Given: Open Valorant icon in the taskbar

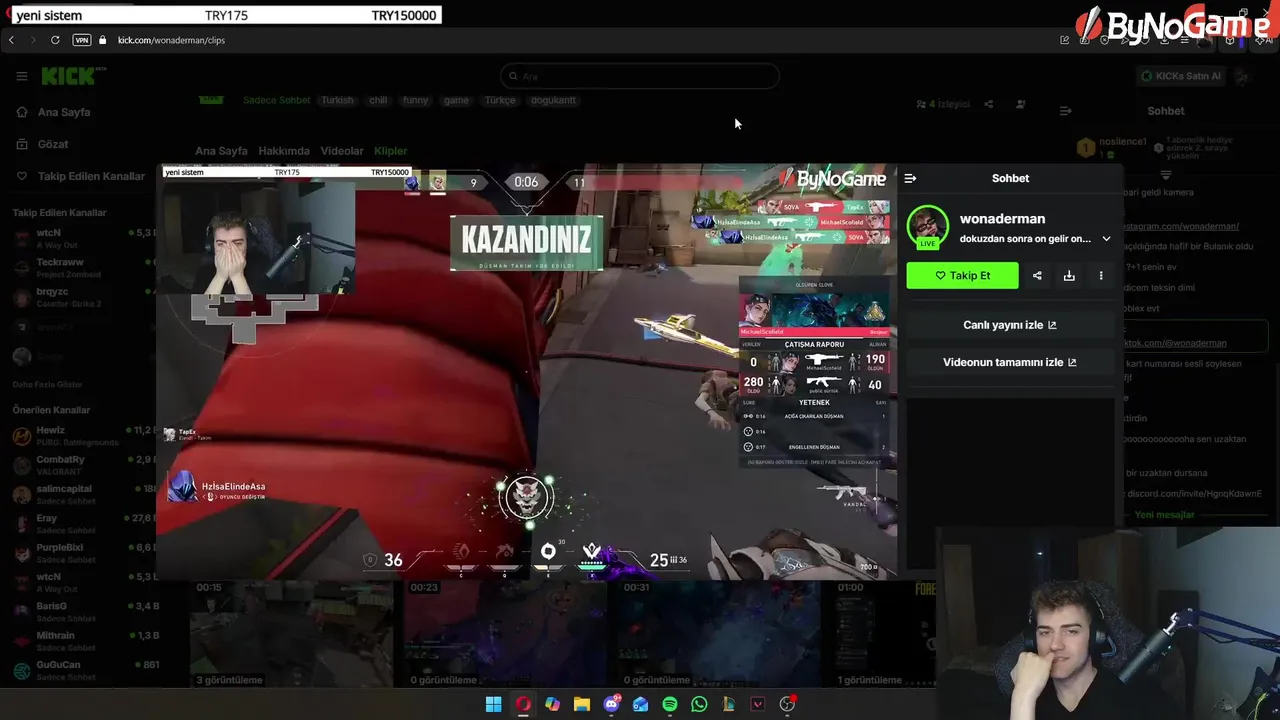Looking at the screenshot, I should (758, 704).
